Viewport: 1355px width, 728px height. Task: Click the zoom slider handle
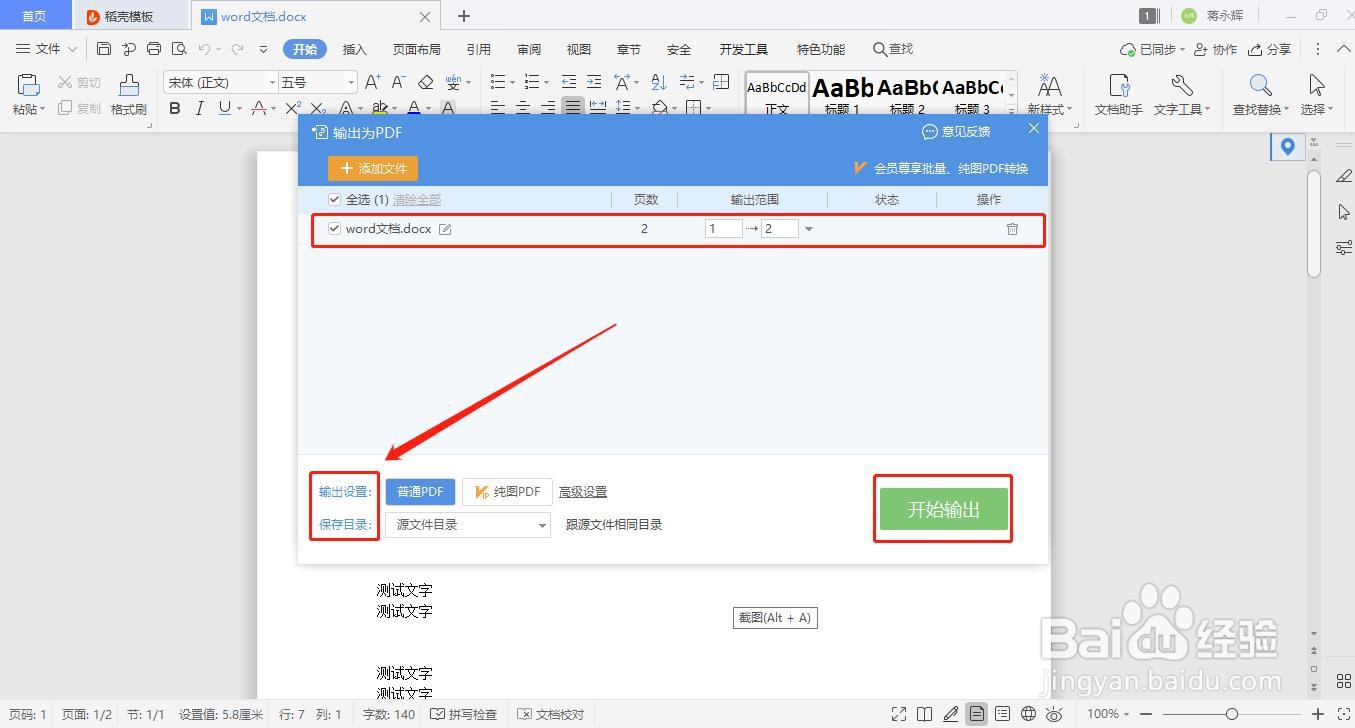(x=1232, y=714)
